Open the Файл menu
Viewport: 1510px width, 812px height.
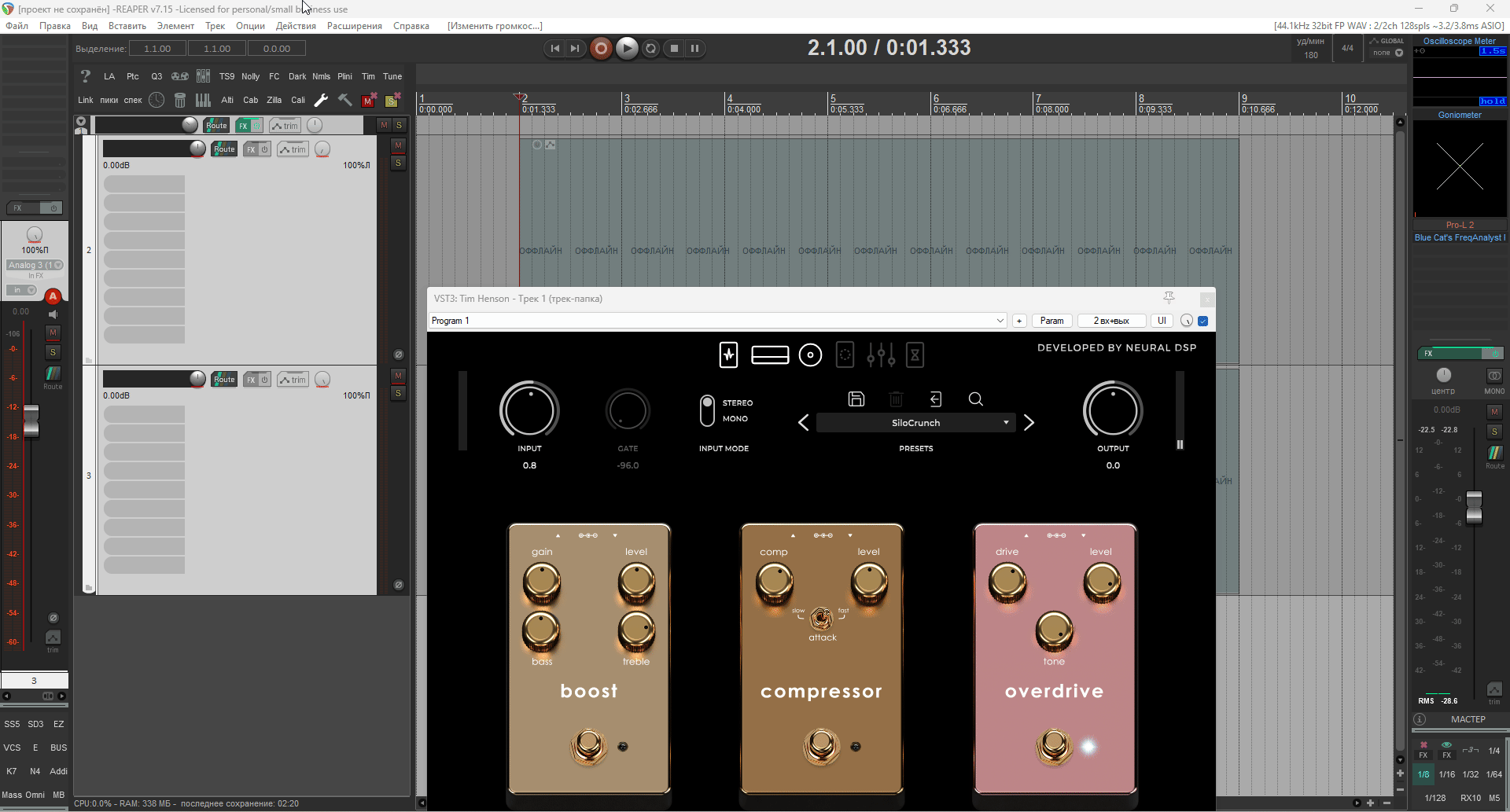[17, 26]
